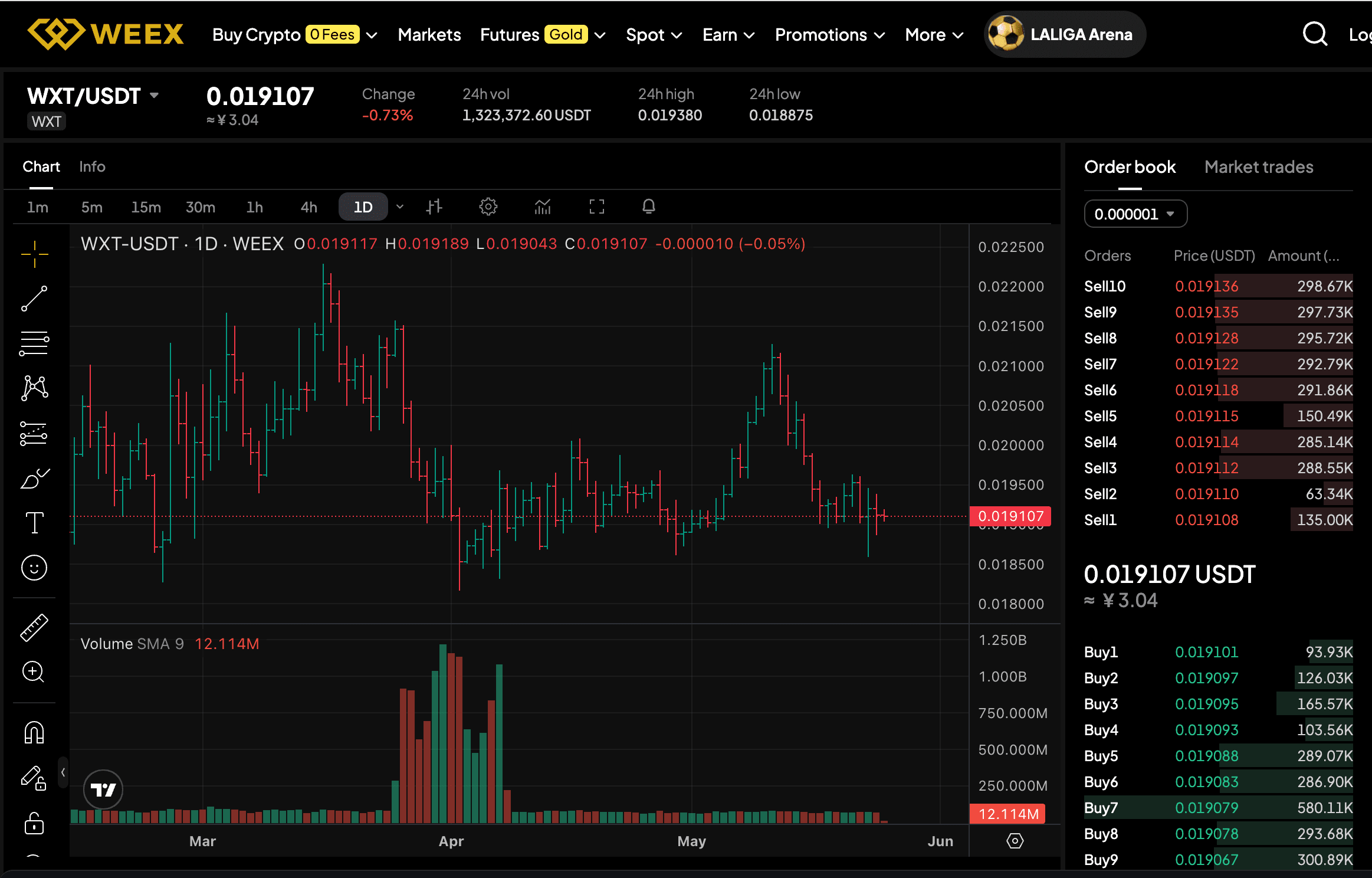Expand more timeframes dropdown arrow
Screen dimensions: 1372x878
(x=400, y=207)
